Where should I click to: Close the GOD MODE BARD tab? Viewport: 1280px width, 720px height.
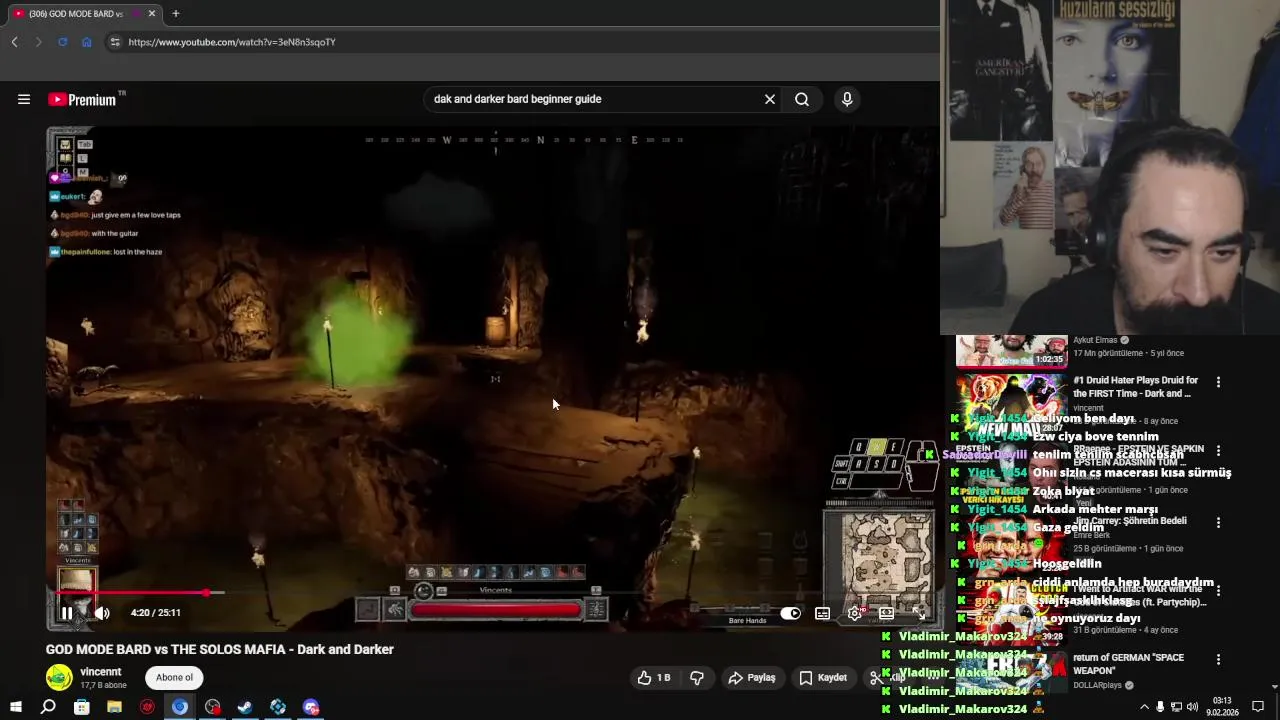pyautogui.click(x=151, y=13)
